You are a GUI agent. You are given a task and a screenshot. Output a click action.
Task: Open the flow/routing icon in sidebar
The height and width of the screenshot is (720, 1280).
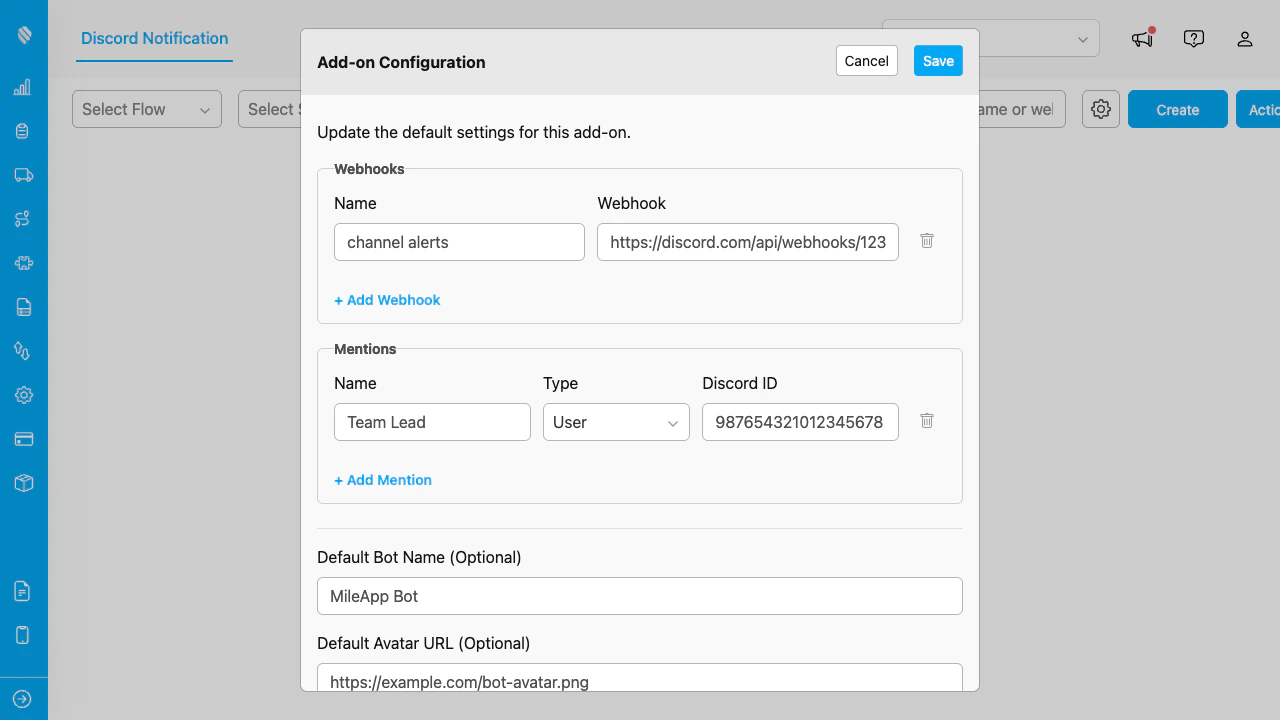click(x=22, y=219)
